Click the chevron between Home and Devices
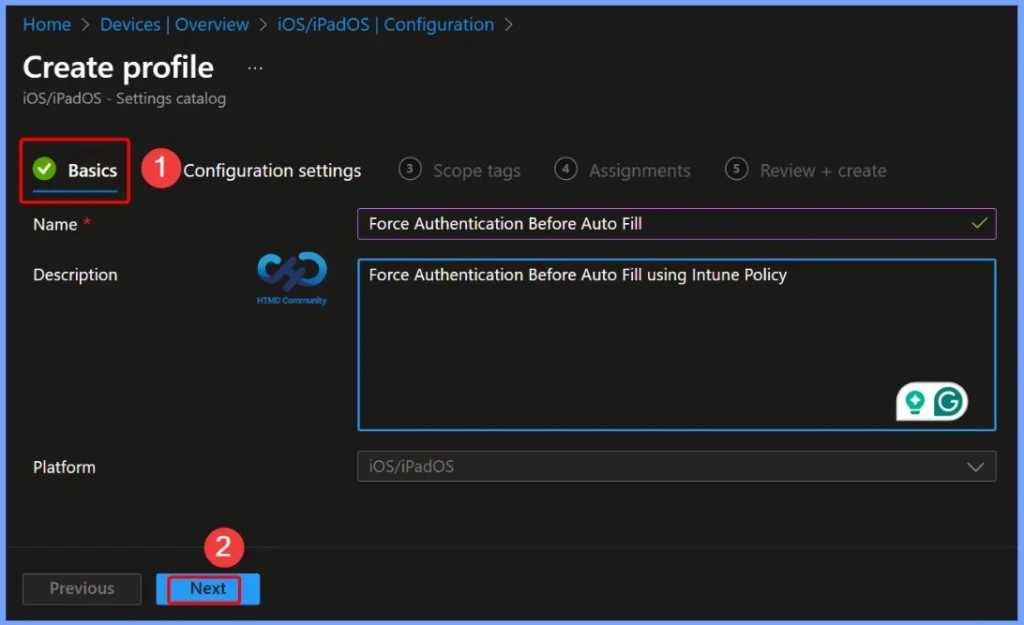The image size is (1024, 625). point(84,24)
